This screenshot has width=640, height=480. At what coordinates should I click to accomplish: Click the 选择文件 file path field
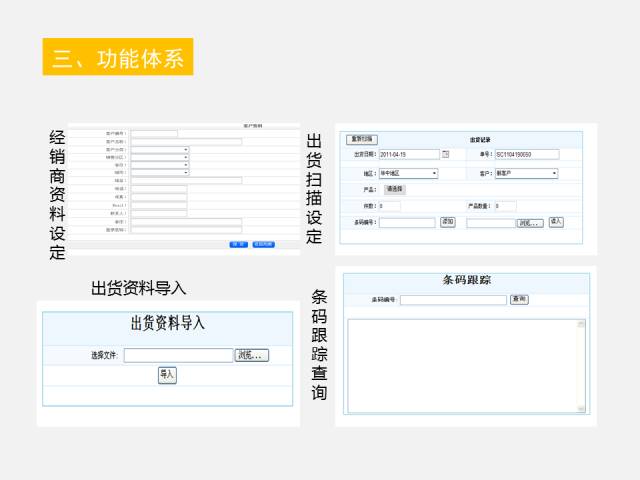pyautogui.click(x=178, y=355)
